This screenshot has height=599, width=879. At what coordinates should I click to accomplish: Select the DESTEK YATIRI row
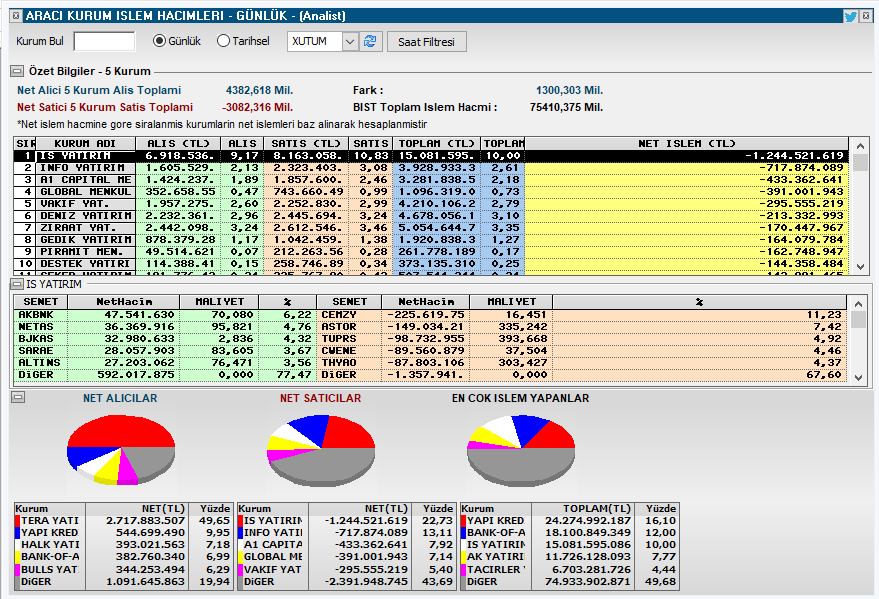click(431, 264)
